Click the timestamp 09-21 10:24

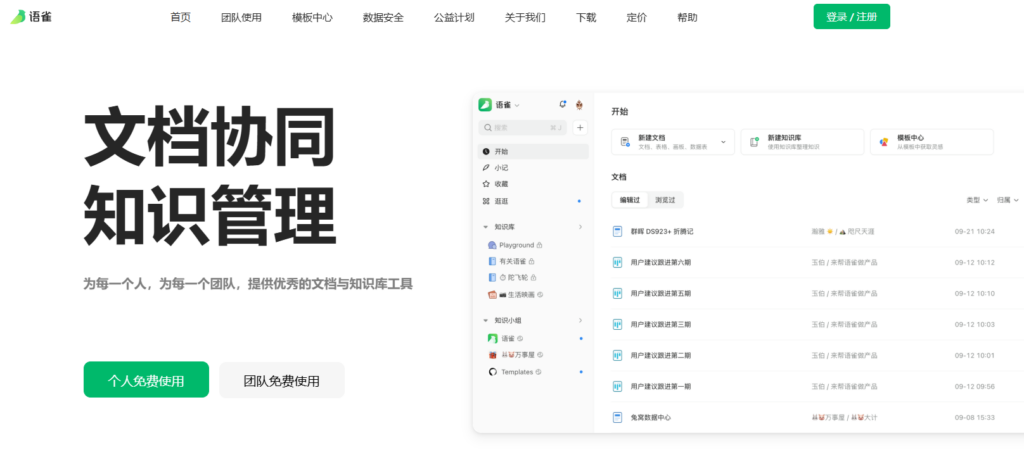pyautogui.click(x=974, y=231)
